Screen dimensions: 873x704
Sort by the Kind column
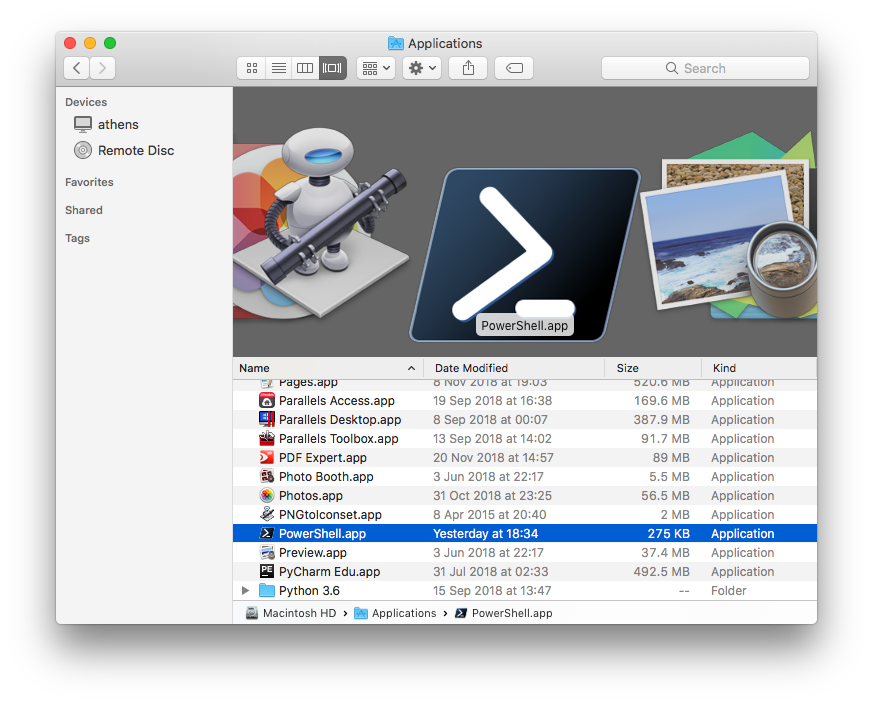coord(759,368)
